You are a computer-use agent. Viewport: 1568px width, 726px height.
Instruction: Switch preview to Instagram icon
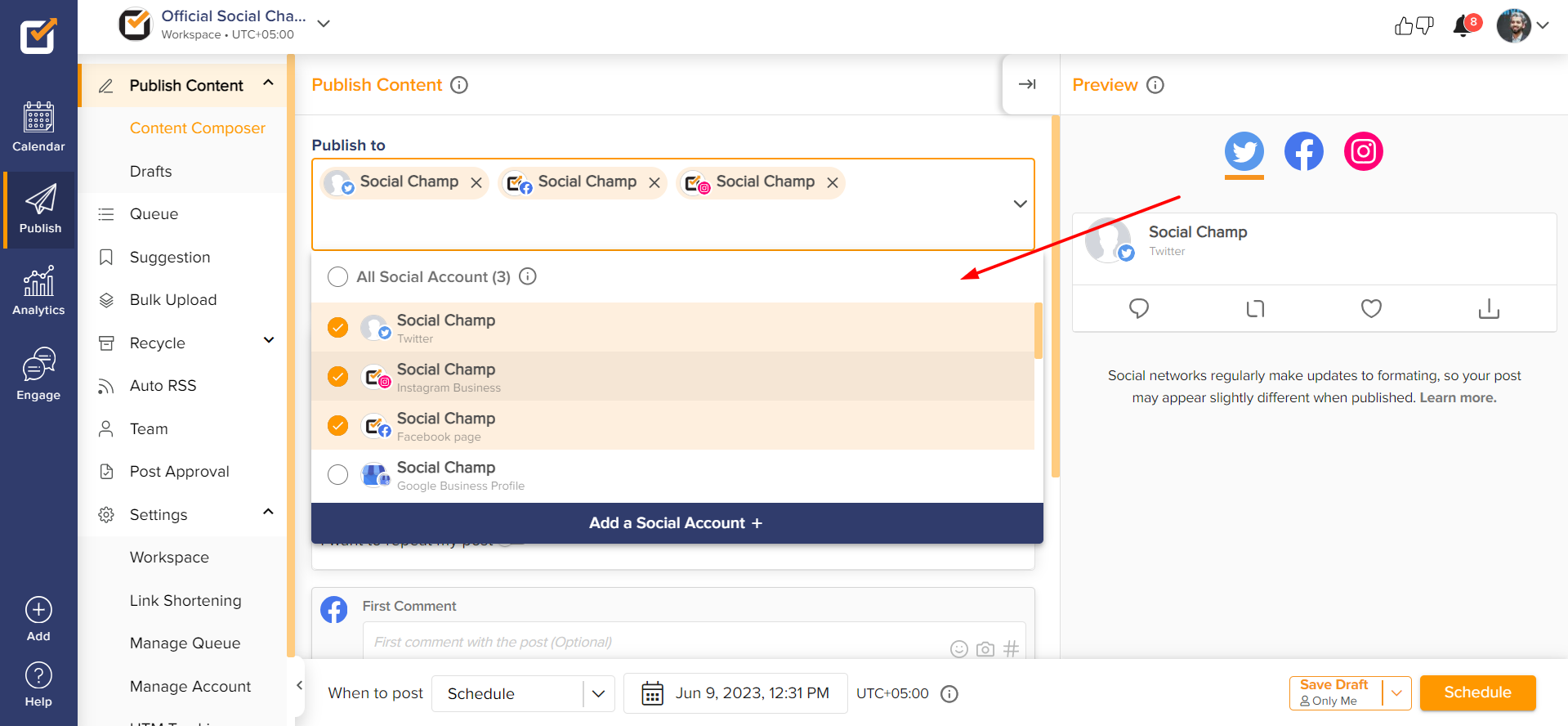click(1364, 151)
